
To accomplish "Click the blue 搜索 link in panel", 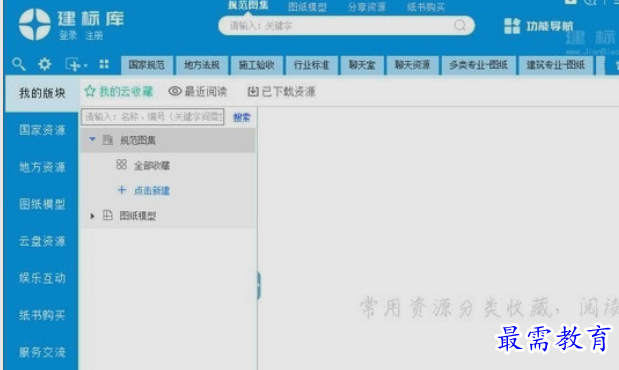I will [x=241, y=117].
